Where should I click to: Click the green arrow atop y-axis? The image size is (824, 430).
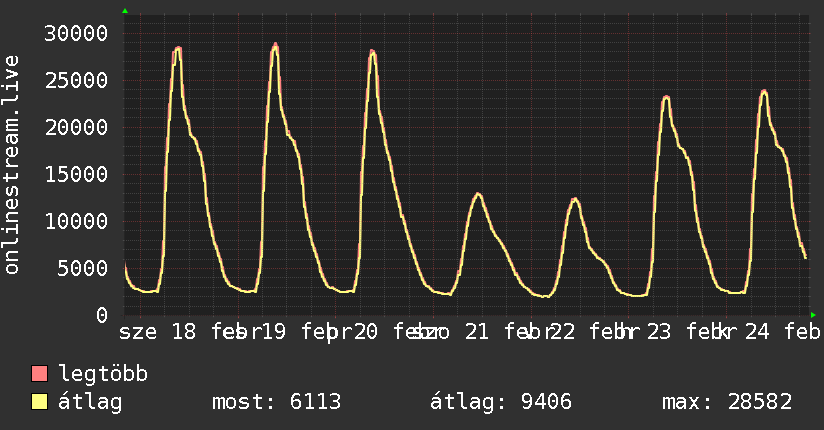click(x=125, y=11)
